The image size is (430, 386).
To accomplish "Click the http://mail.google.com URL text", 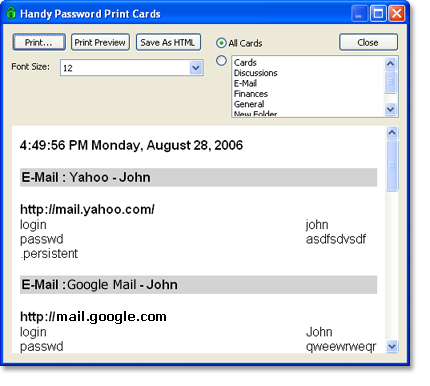I will coord(93,317).
